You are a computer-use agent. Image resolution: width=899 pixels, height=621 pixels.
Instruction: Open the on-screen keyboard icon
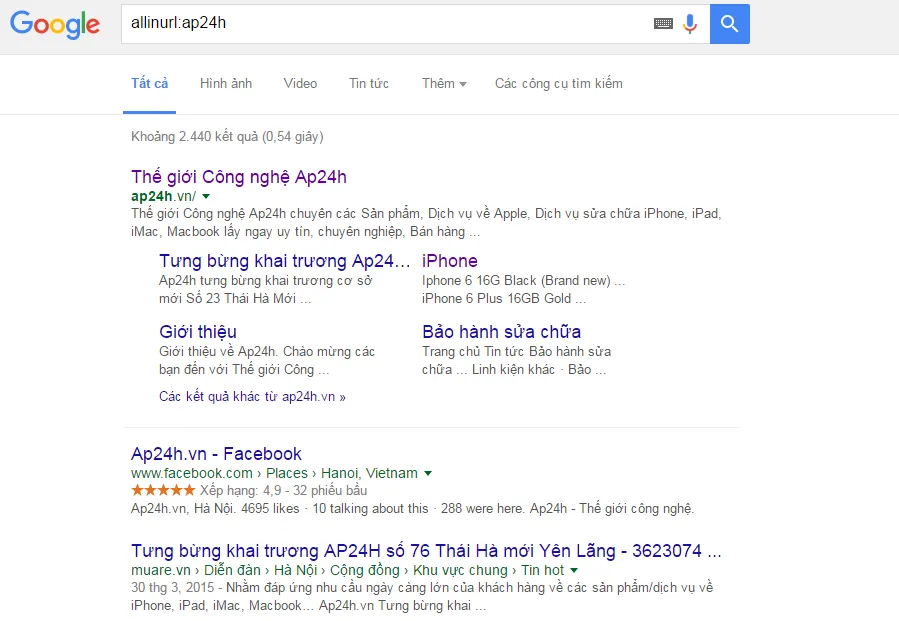pyautogui.click(x=663, y=23)
